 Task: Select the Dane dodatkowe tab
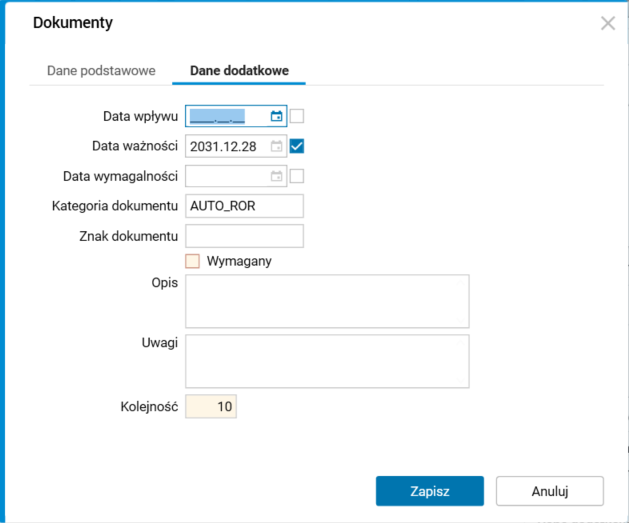tap(240, 72)
